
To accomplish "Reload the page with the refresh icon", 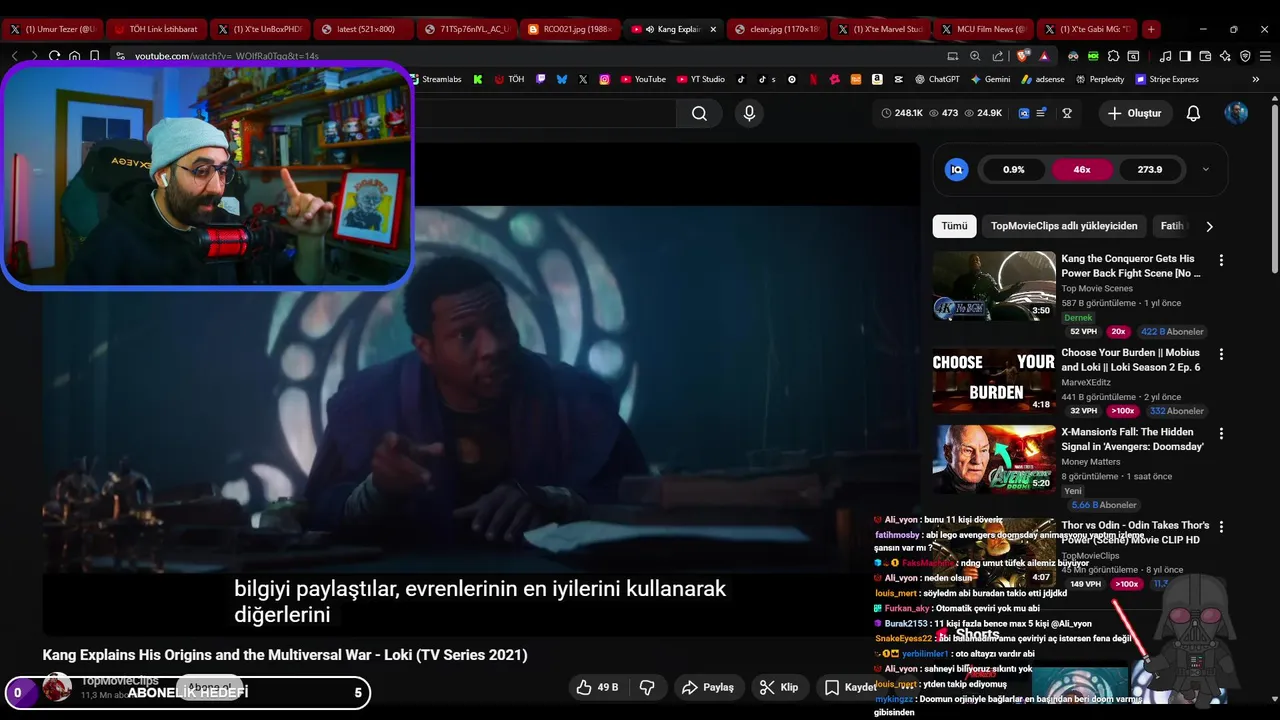I will (x=54, y=56).
